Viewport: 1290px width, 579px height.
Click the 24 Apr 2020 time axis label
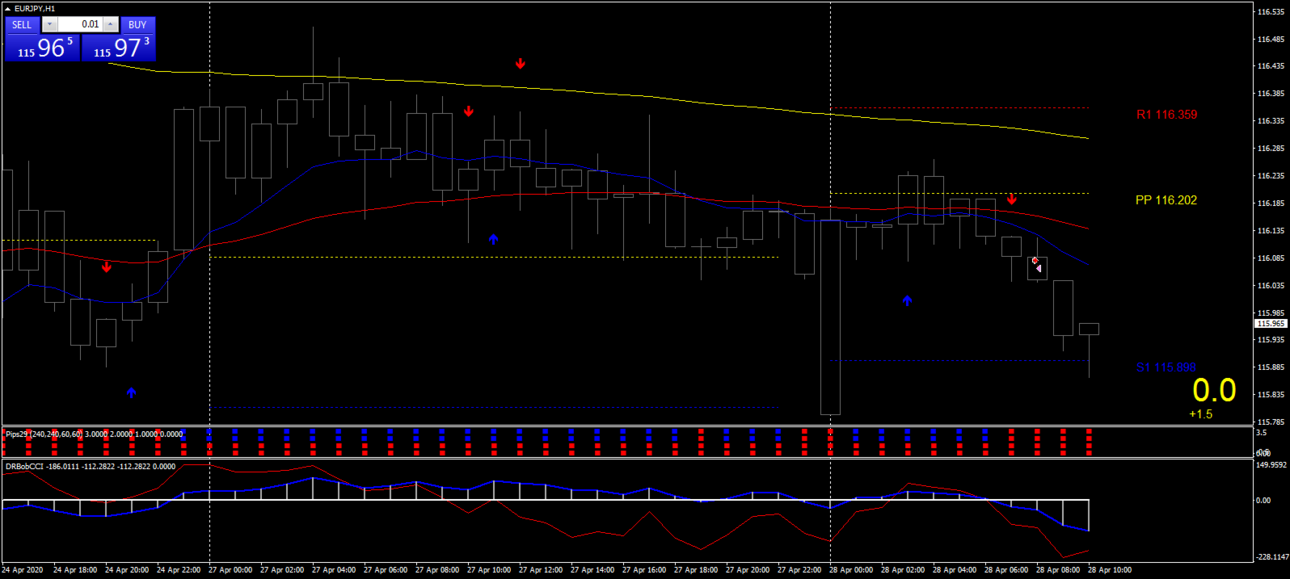click(22, 571)
